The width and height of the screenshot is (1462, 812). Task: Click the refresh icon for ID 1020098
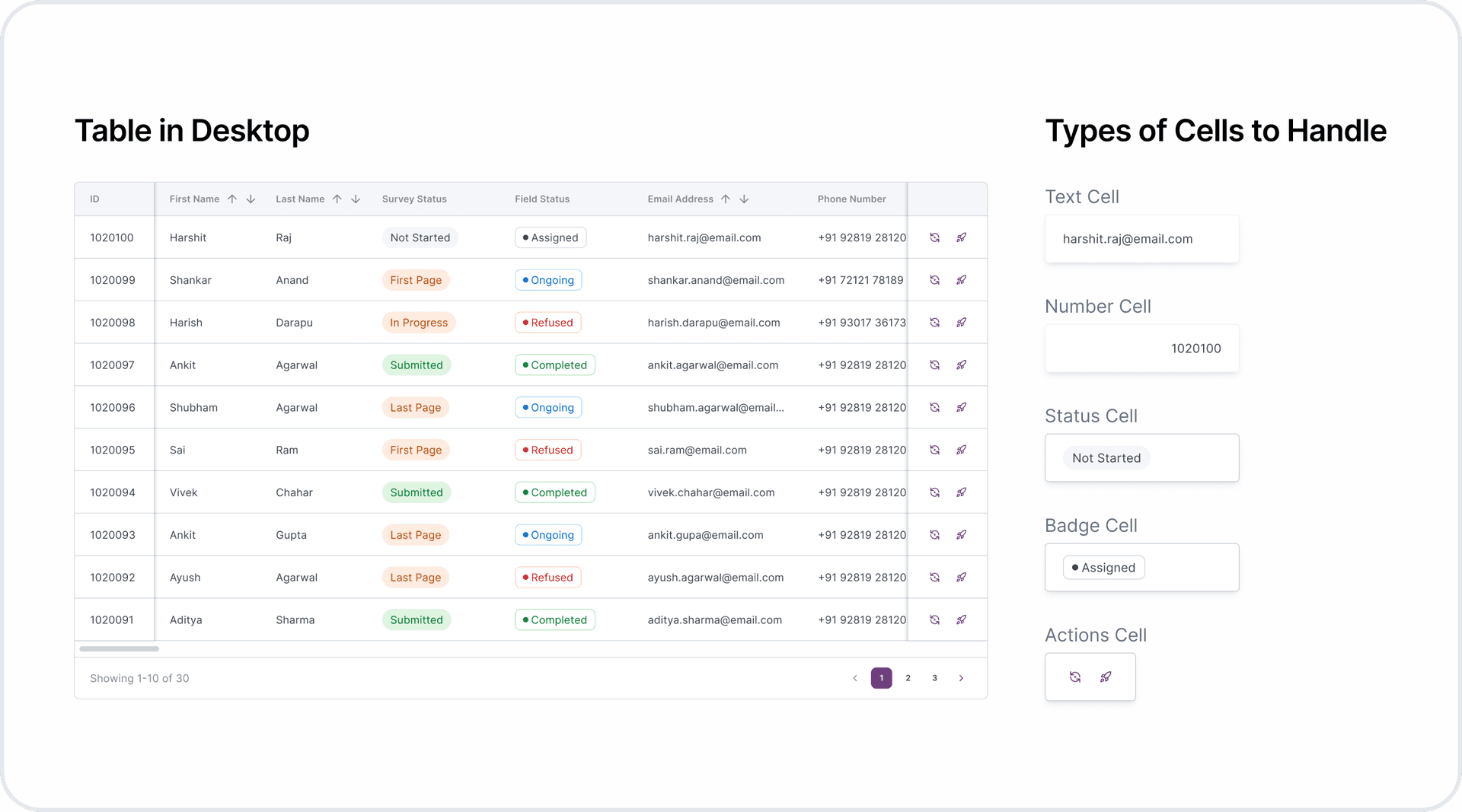pyautogui.click(x=934, y=323)
